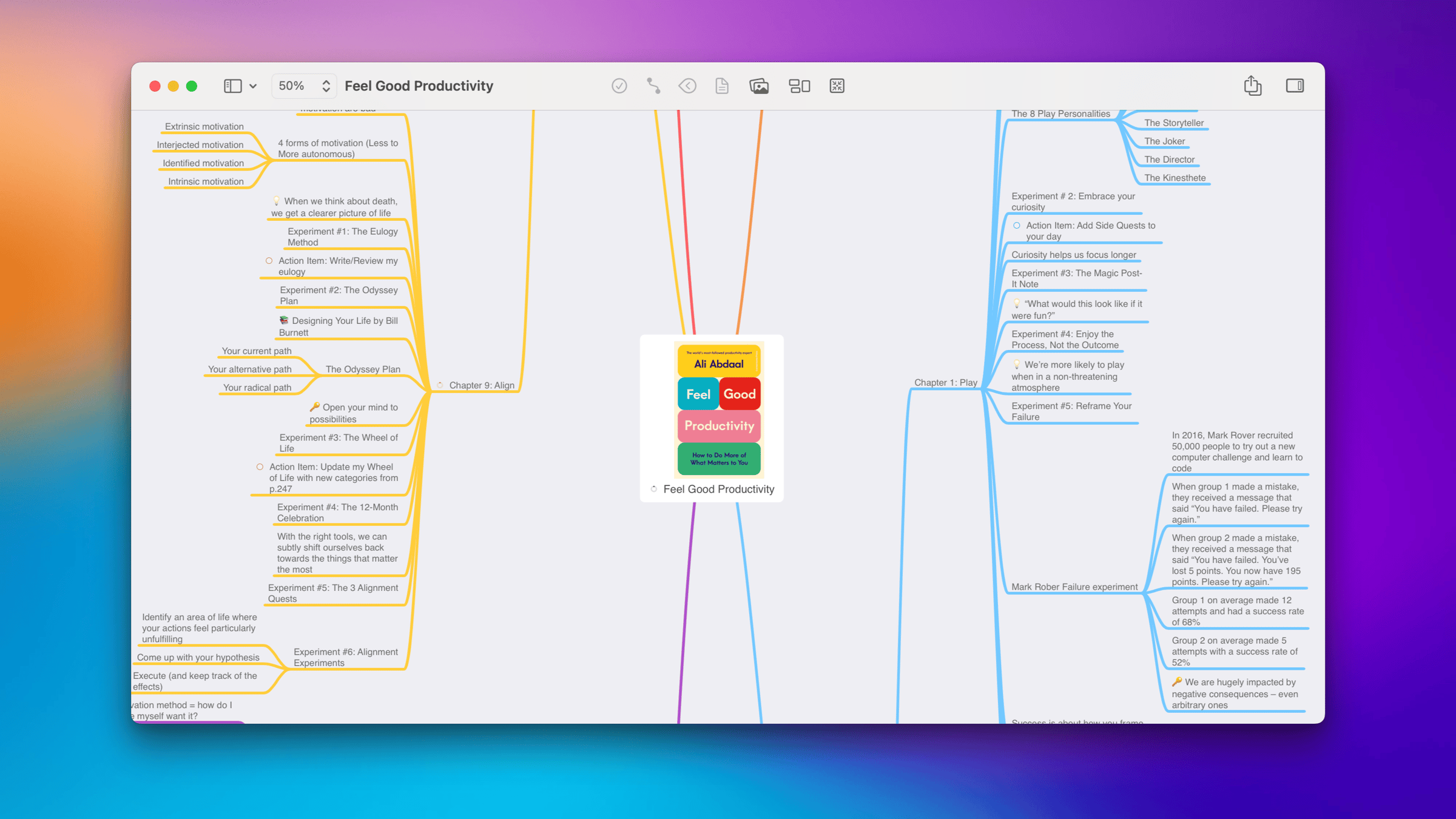Click The Director node
Image resolution: width=1456 pixels, height=819 pixels.
pos(1170,160)
